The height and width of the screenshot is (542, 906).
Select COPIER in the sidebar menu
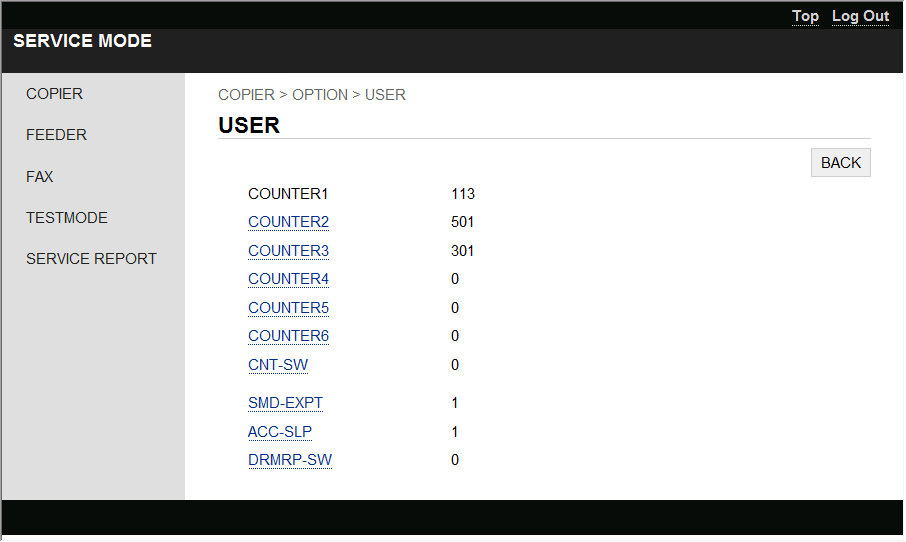point(54,94)
